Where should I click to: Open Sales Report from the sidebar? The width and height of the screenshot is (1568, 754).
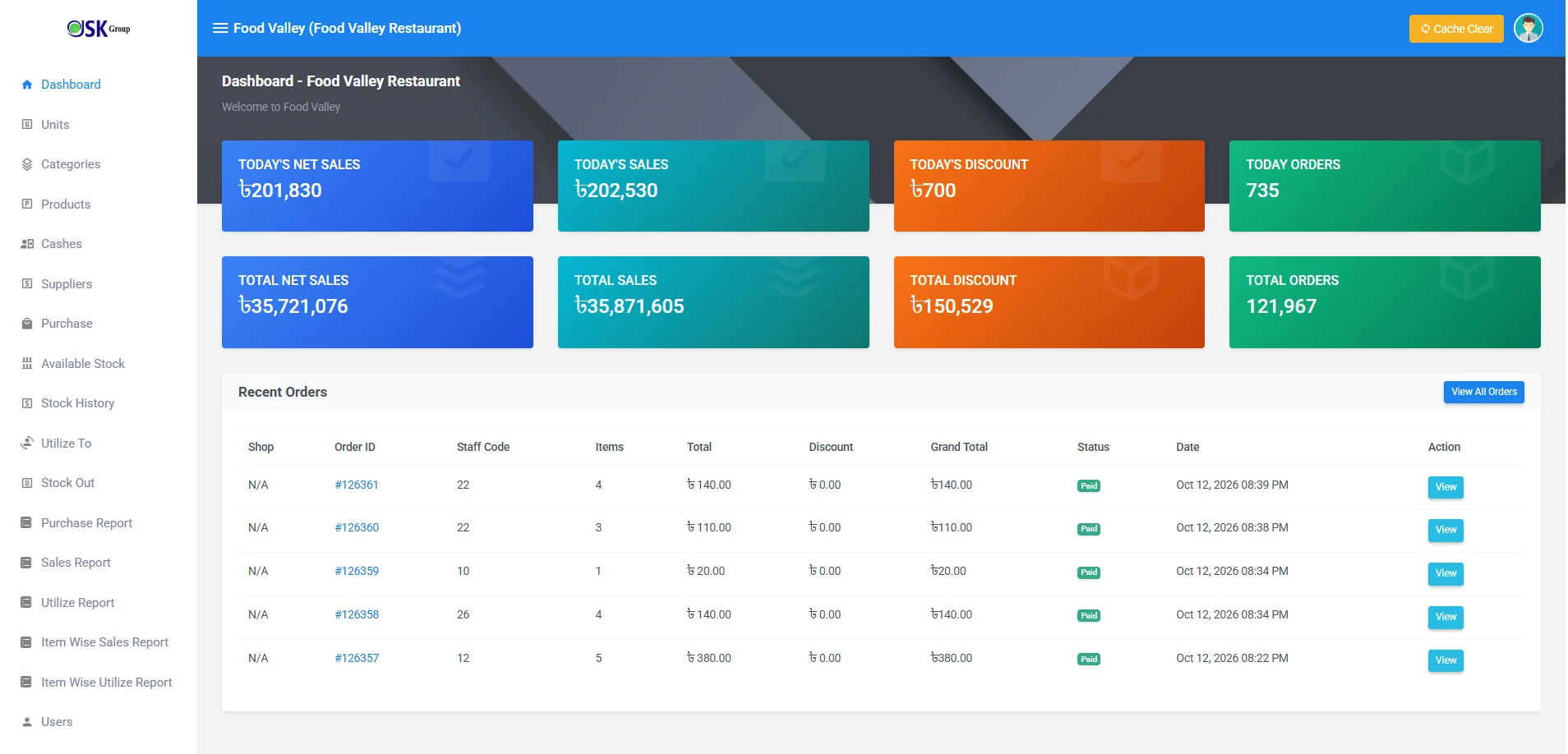[x=76, y=563]
